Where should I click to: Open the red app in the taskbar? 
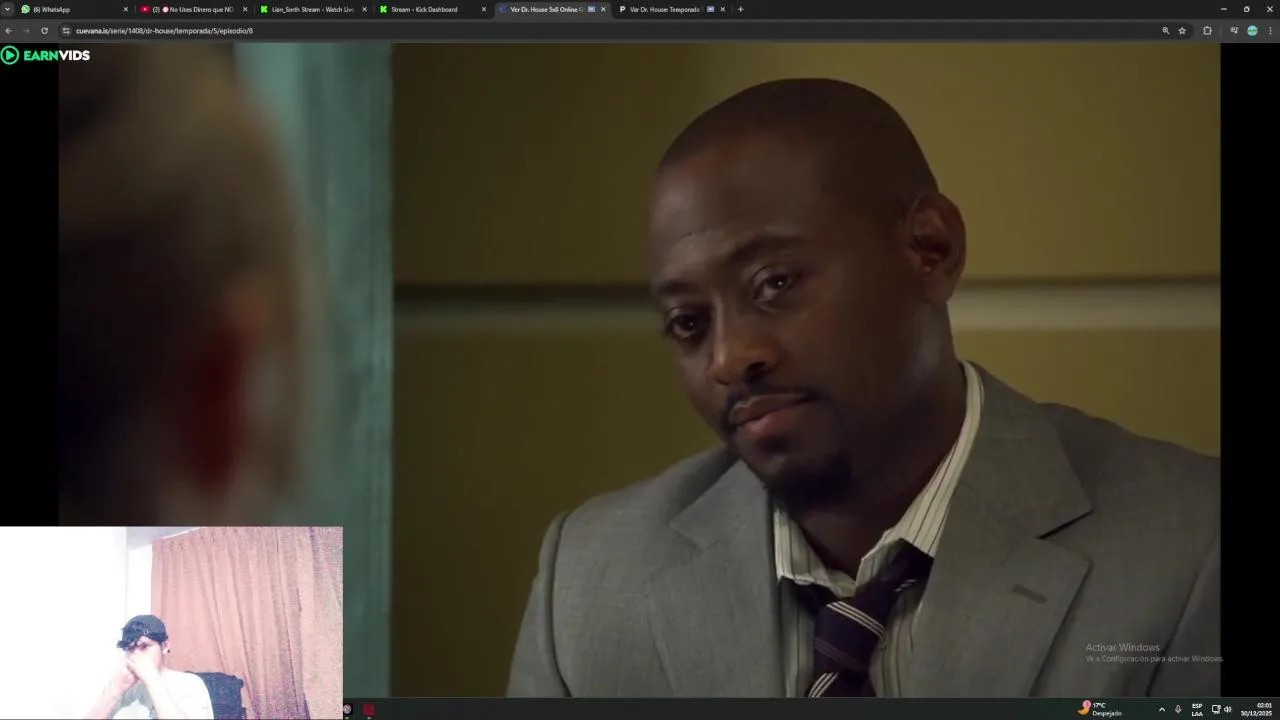[x=368, y=709]
